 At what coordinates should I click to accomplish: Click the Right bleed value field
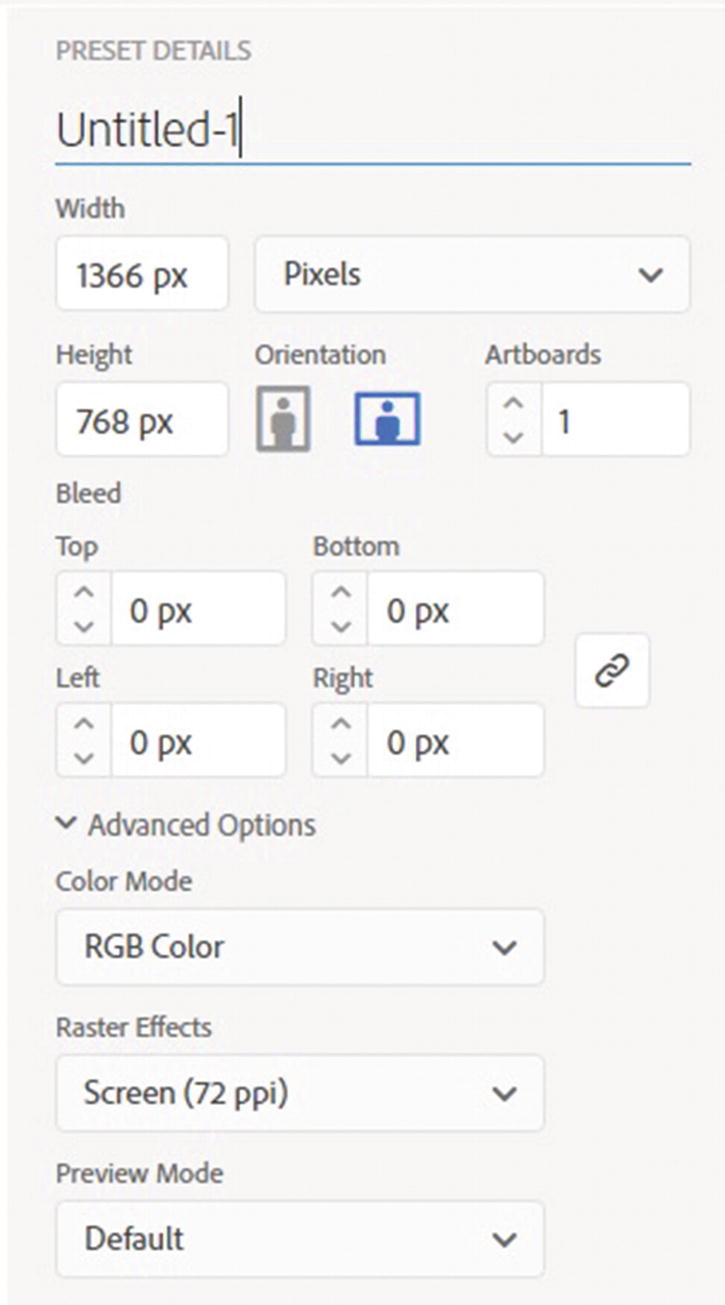pyautogui.click(x=453, y=742)
